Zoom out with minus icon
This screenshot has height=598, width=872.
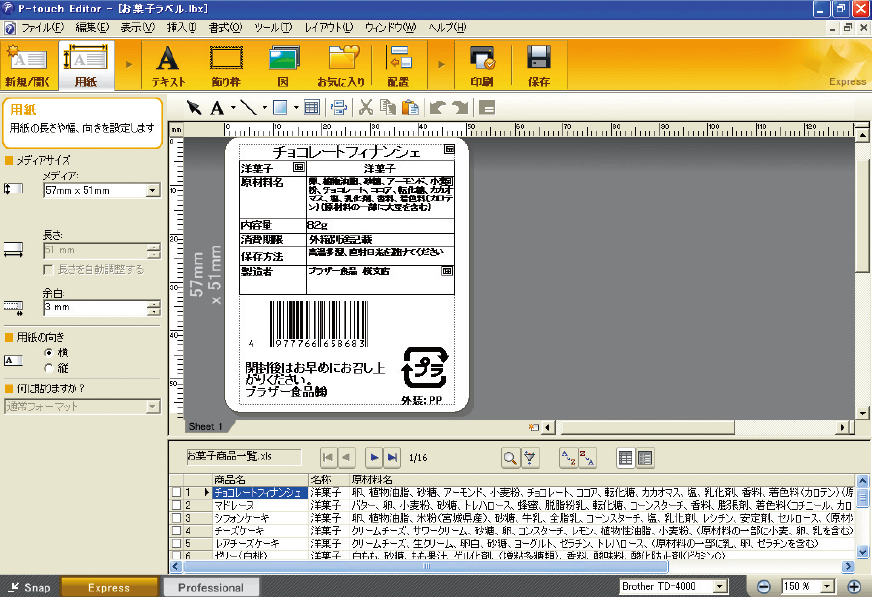[x=764, y=586]
